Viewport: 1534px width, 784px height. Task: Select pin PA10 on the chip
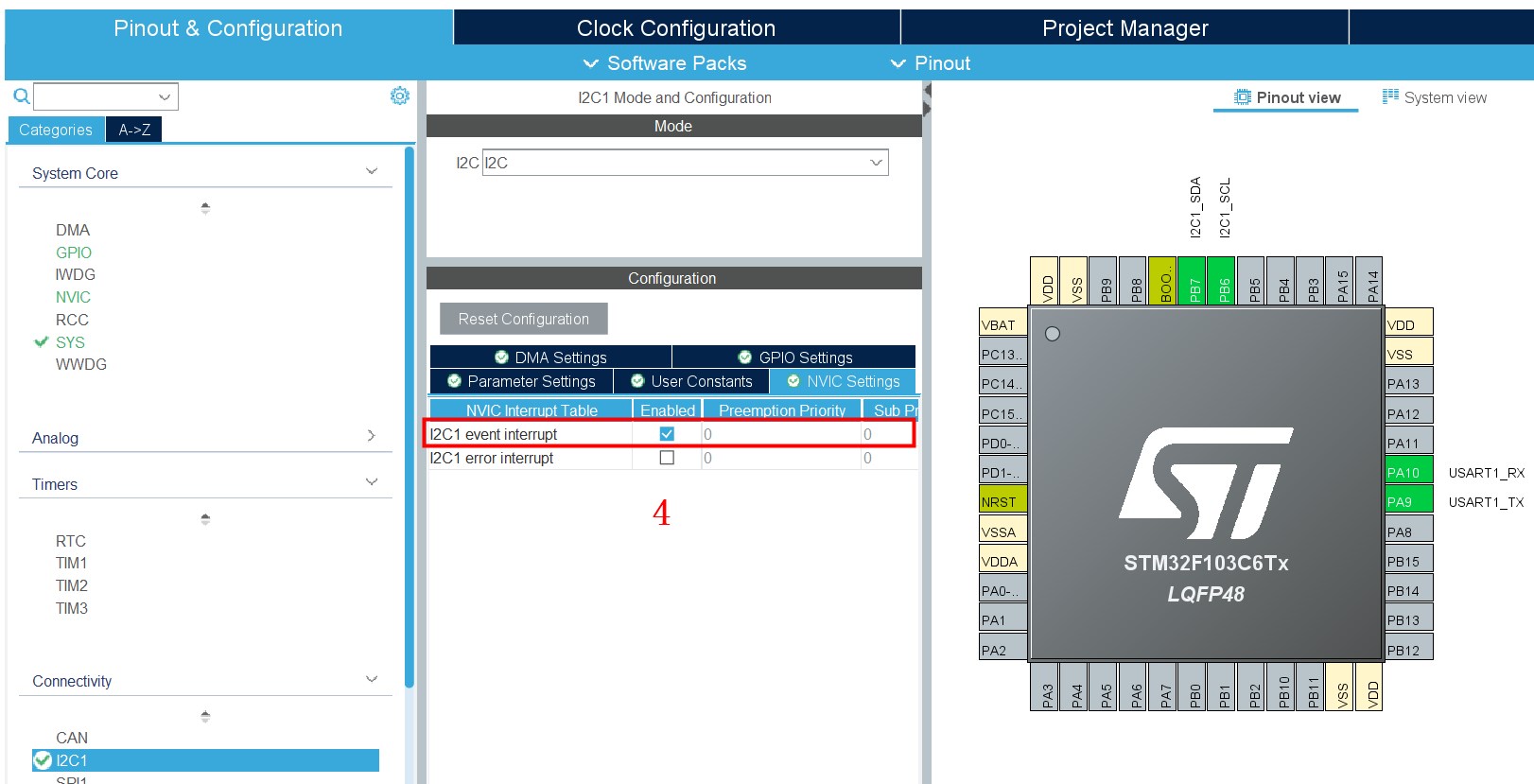coord(1409,471)
